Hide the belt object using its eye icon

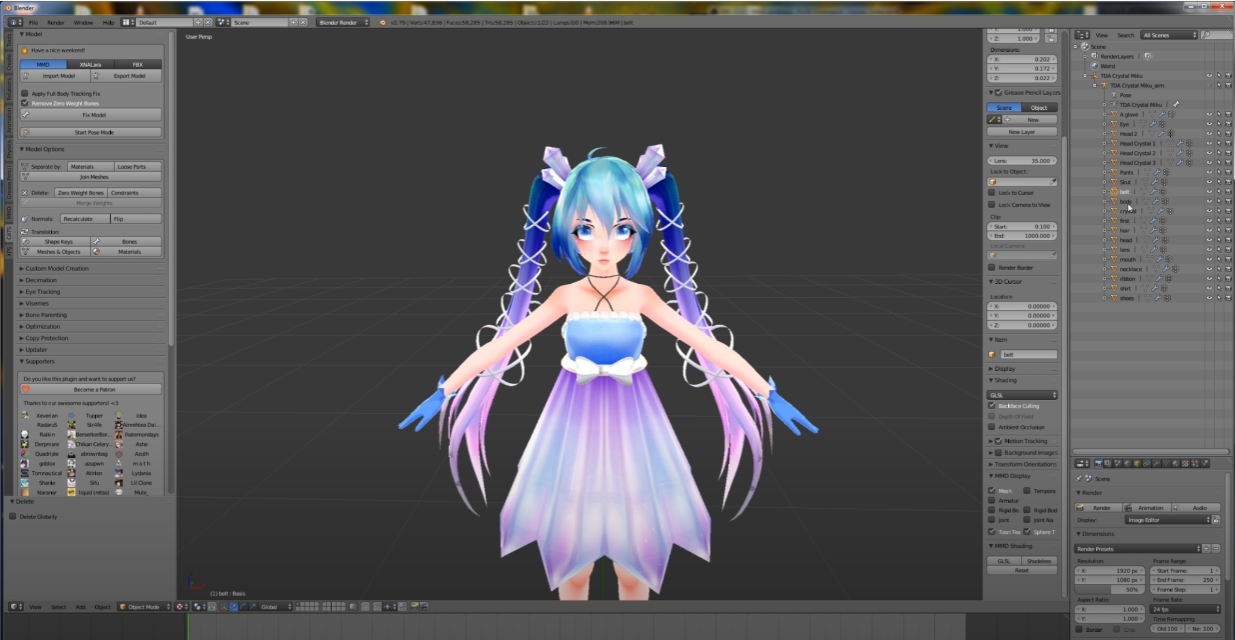point(1208,191)
